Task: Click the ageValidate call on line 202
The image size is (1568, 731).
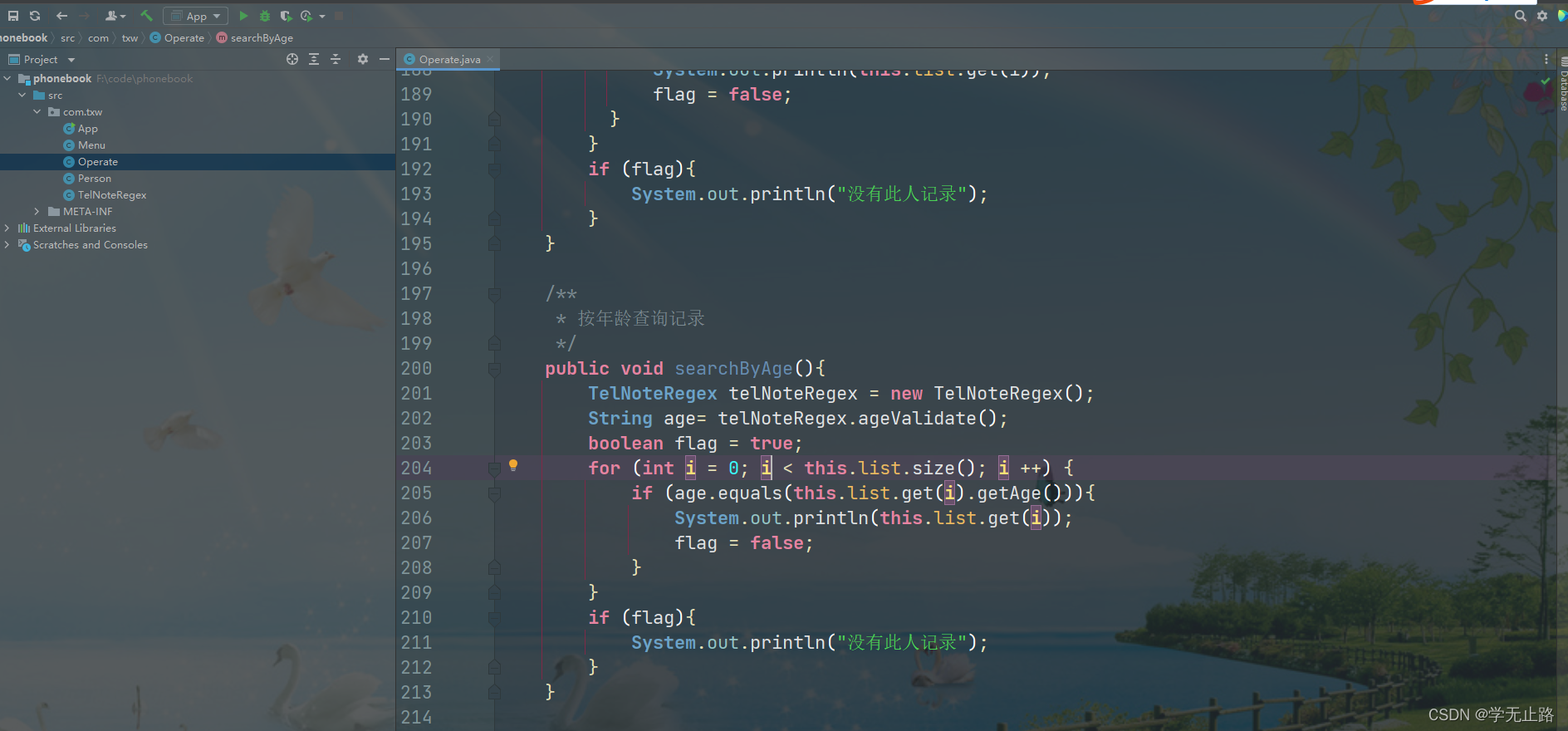Action: tap(917, 419)
